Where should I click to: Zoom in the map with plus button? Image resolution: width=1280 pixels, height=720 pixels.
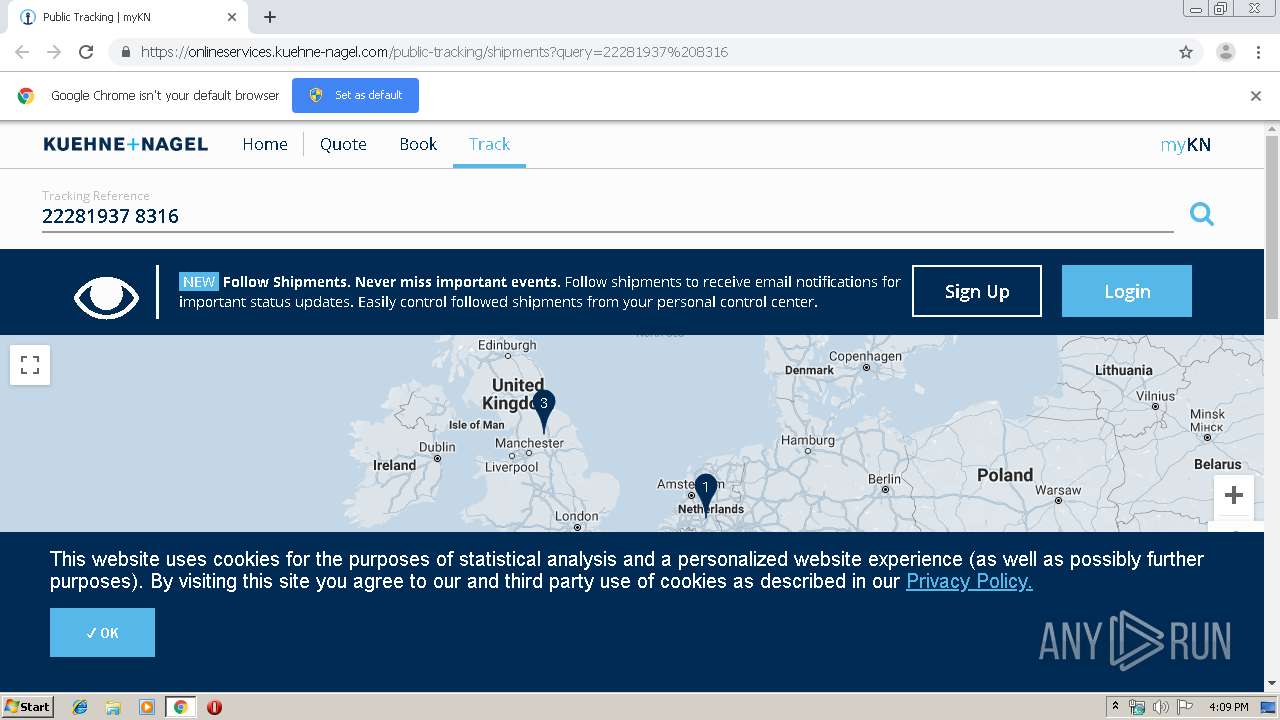(1234, 495)
